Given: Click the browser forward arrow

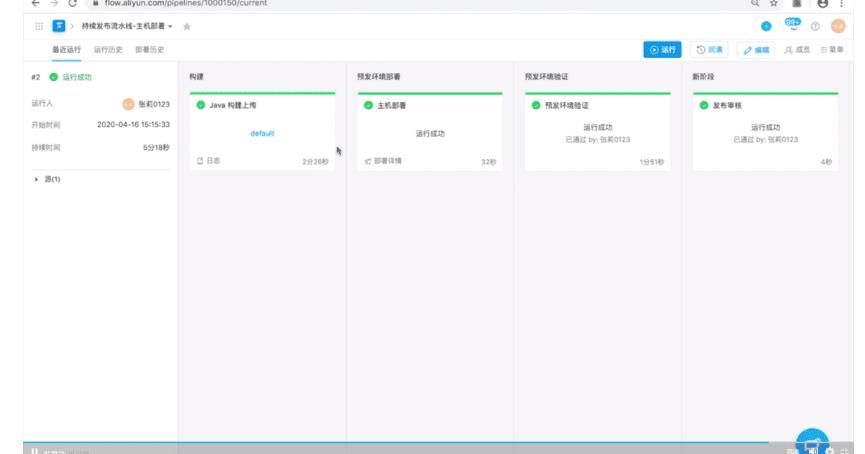Looking at the screenshot, I should coord(54,3).
